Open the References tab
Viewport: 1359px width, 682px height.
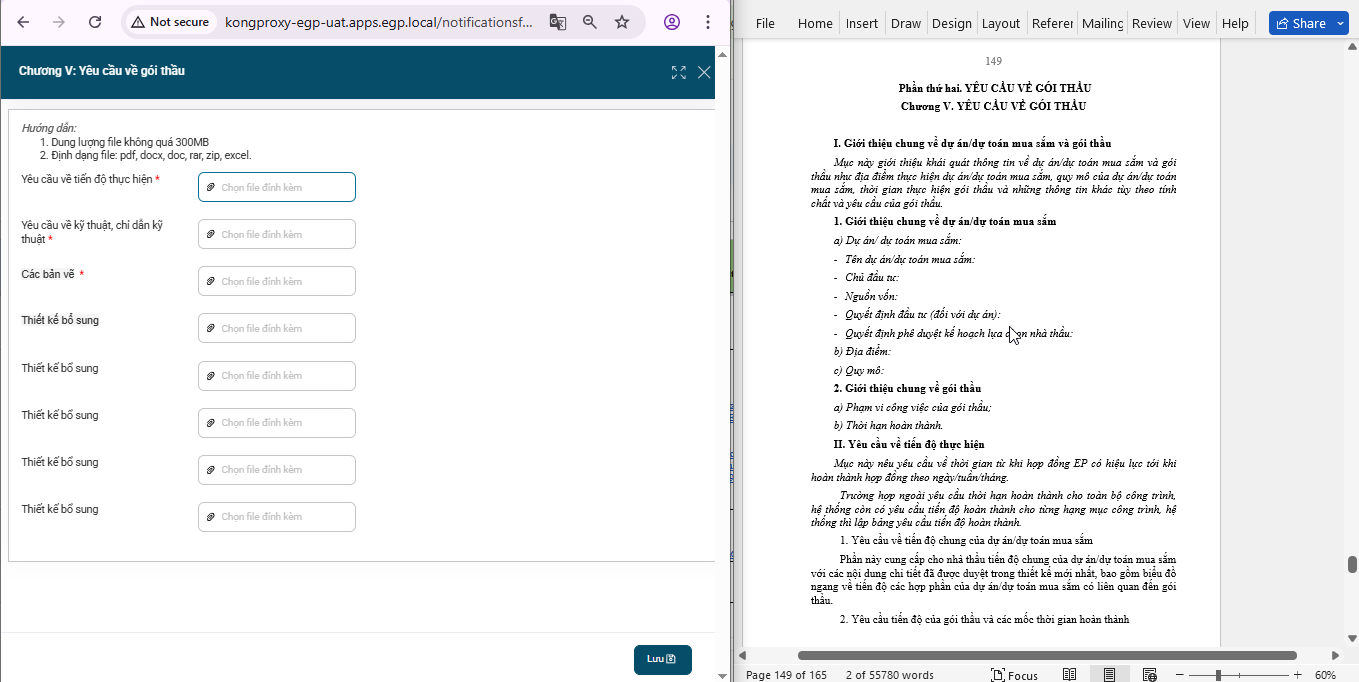click(1052, 23)
